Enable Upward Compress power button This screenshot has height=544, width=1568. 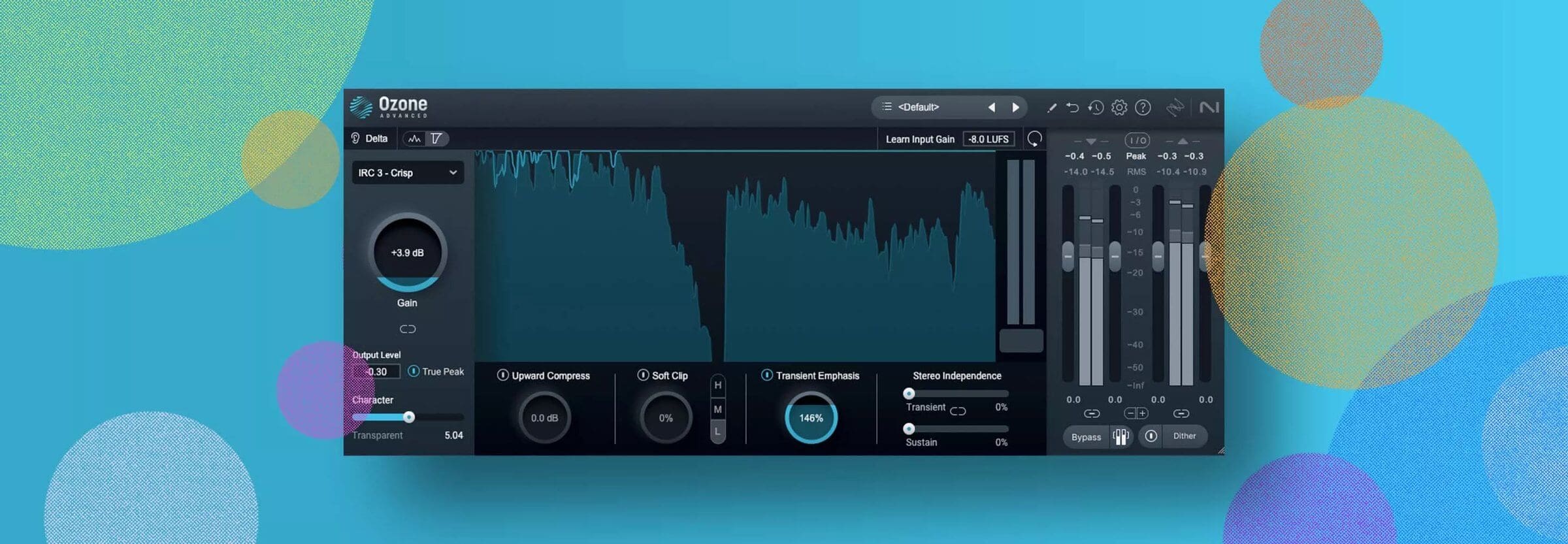click(x=502, y=376)
